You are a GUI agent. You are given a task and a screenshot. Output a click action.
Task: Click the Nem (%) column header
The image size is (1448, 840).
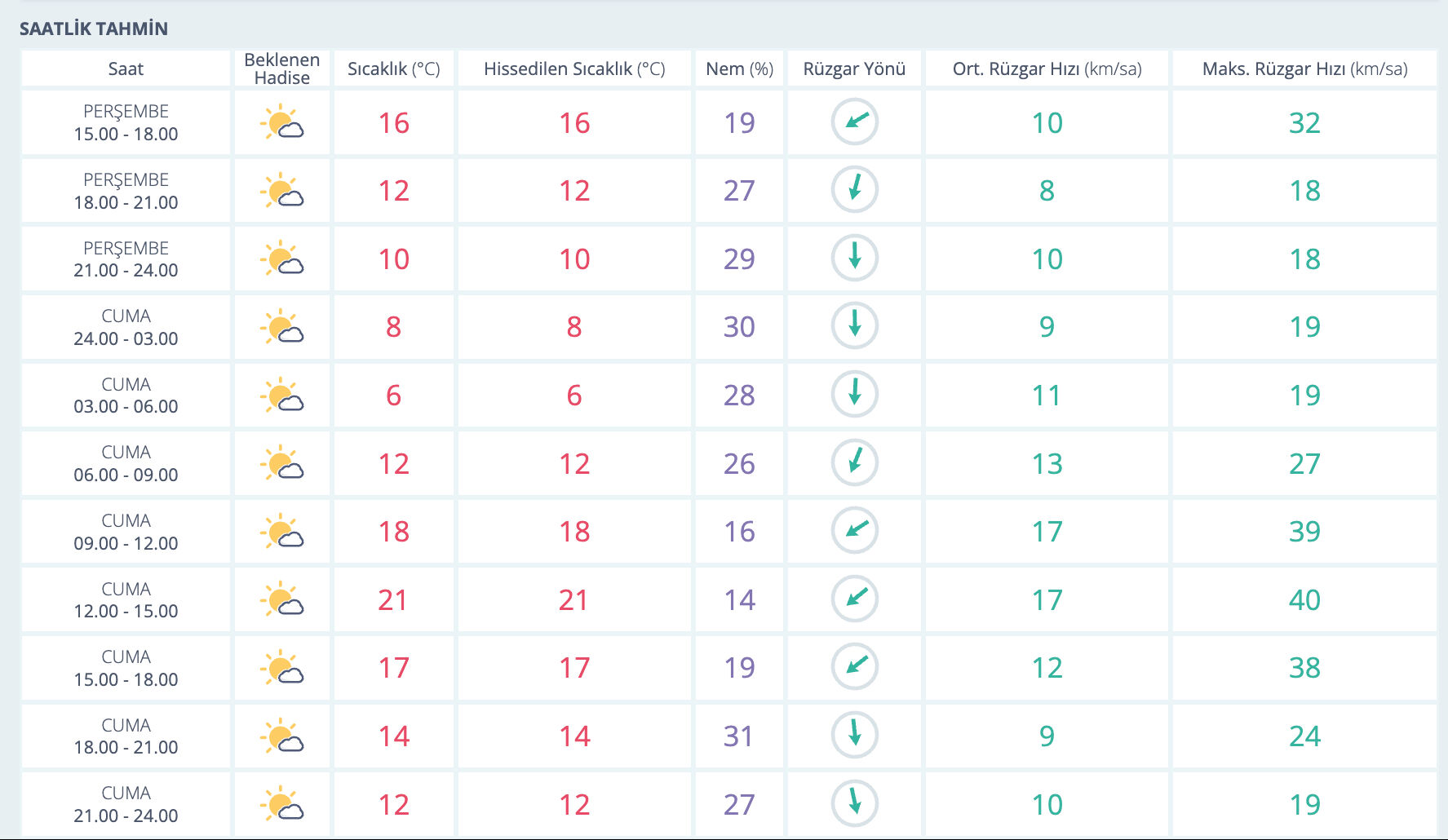click(739, 69)
